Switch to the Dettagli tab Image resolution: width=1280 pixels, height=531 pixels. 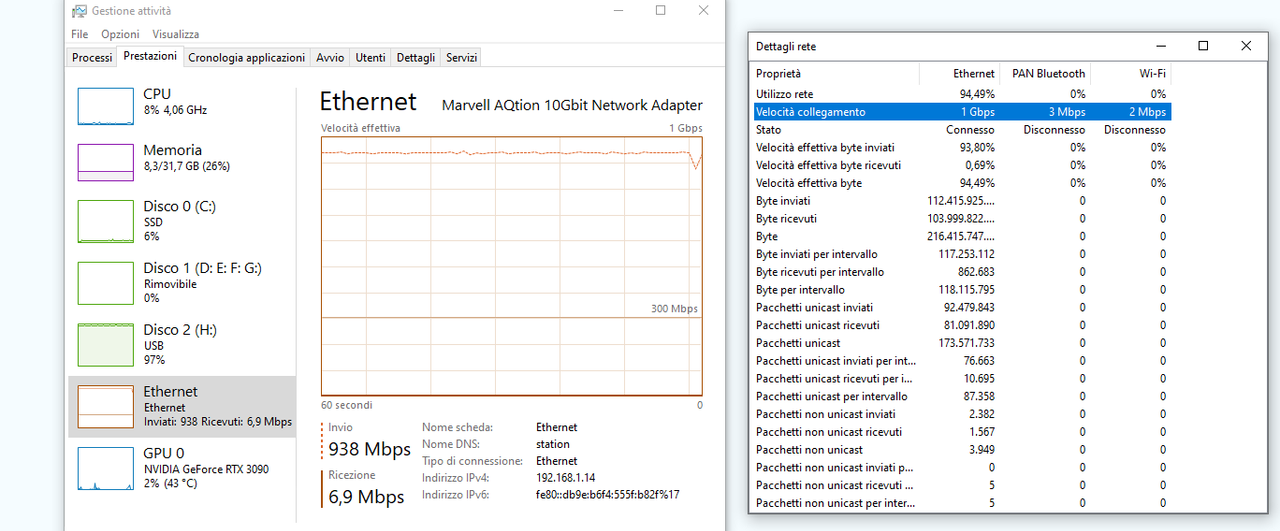(416, 58)
